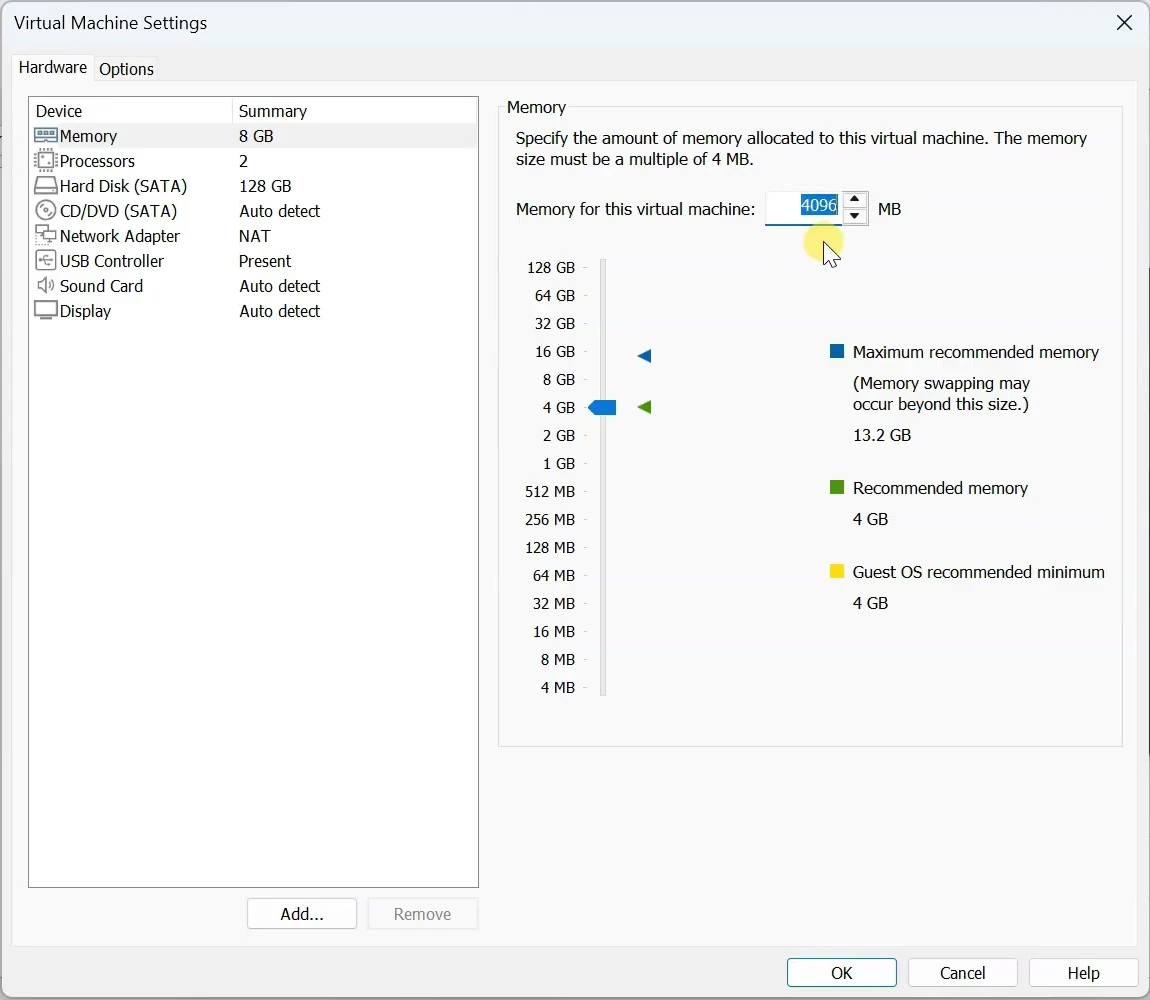Select the Processors device row
Viewport: 1150px width, 1000px height.
[253, 161]
